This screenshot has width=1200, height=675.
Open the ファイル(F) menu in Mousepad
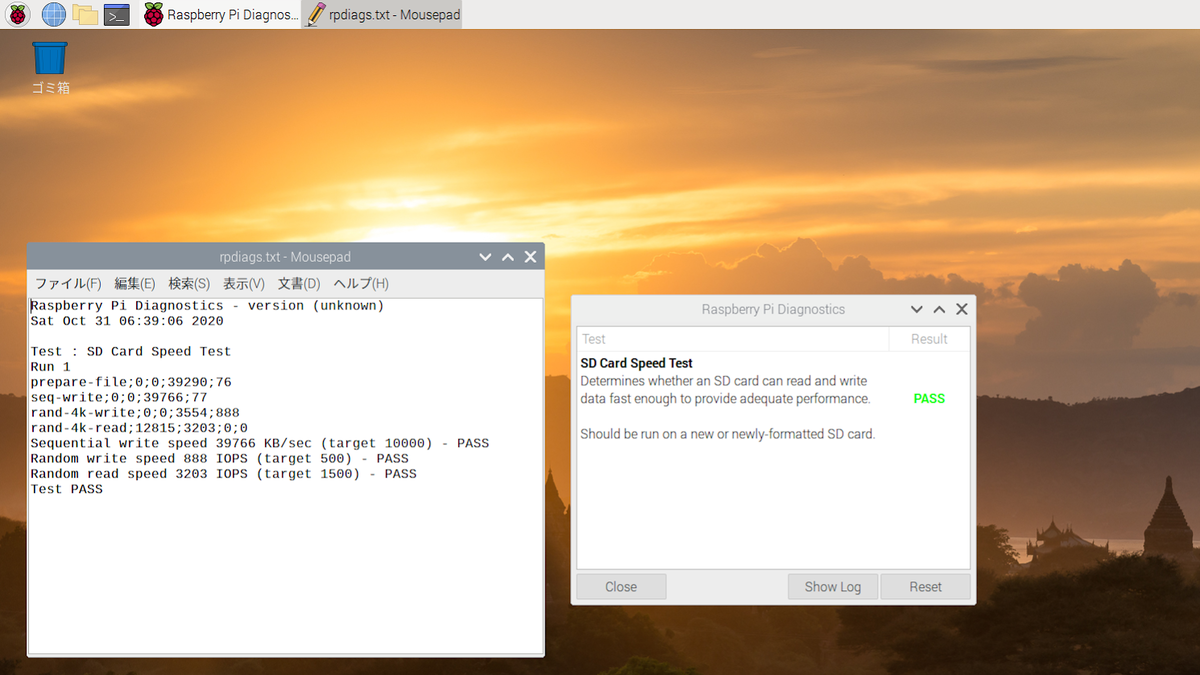68,284
